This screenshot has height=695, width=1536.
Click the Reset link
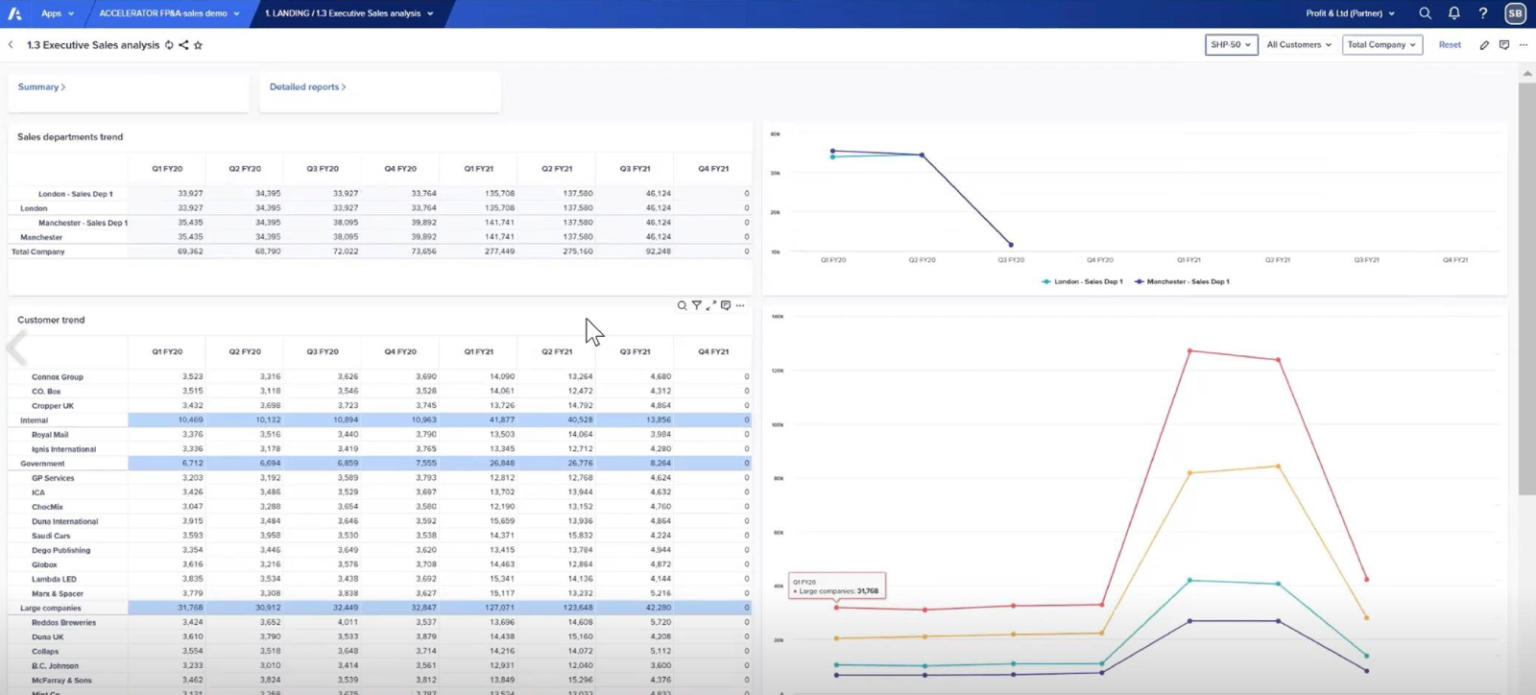(1449, 45)
